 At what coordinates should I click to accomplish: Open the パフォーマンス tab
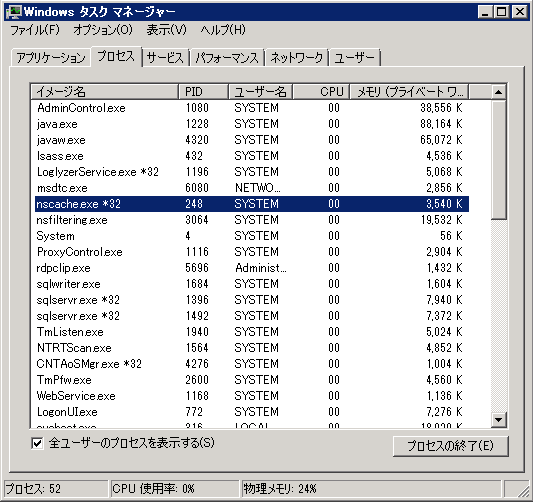pyautogui.click(x=227, y=57)
